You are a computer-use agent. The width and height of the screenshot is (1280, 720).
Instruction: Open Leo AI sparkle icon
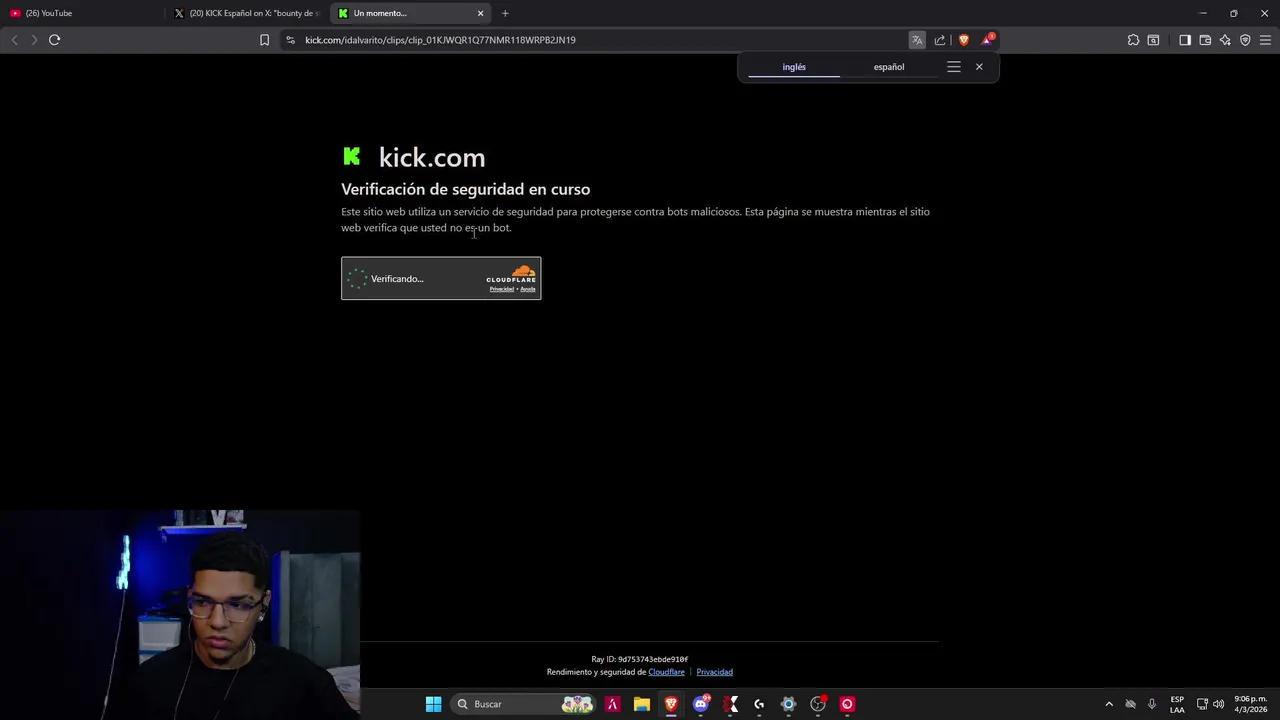(1225, 40)
